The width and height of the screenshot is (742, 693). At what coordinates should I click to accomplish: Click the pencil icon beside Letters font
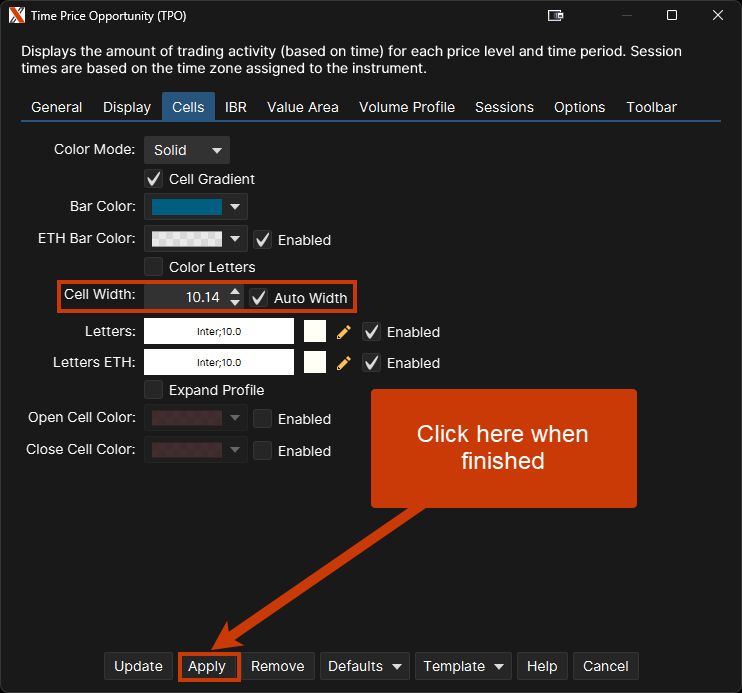click(344, 332)
